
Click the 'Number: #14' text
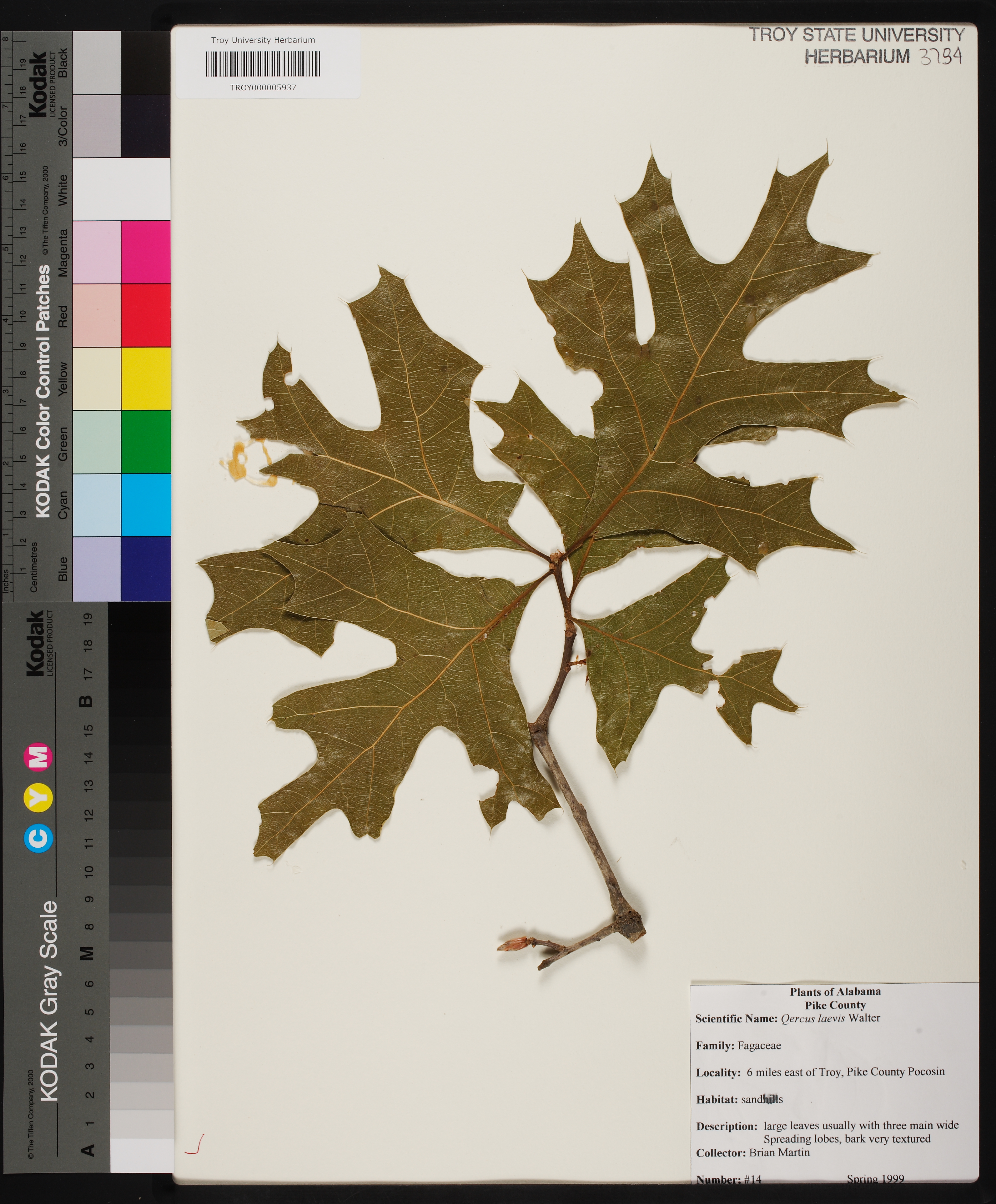(729, 1179)
